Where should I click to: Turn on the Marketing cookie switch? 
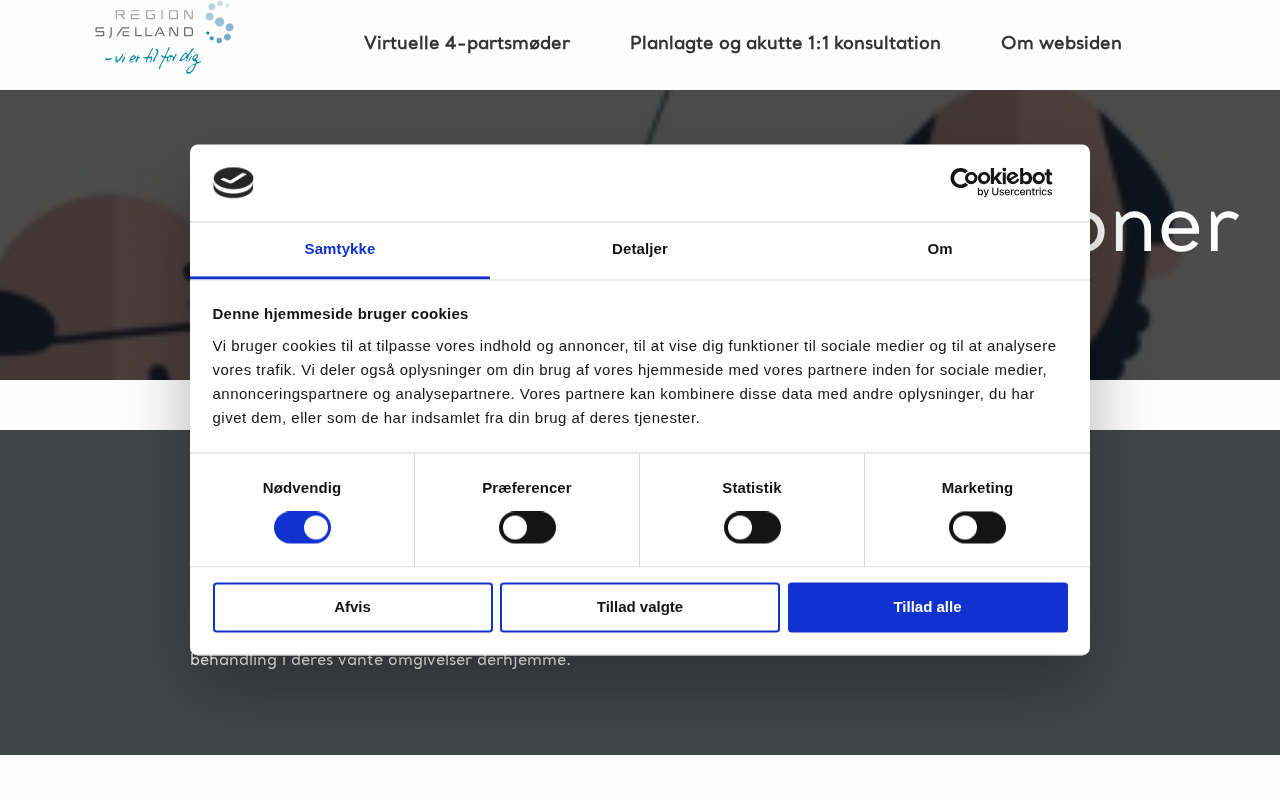point(977,527)
